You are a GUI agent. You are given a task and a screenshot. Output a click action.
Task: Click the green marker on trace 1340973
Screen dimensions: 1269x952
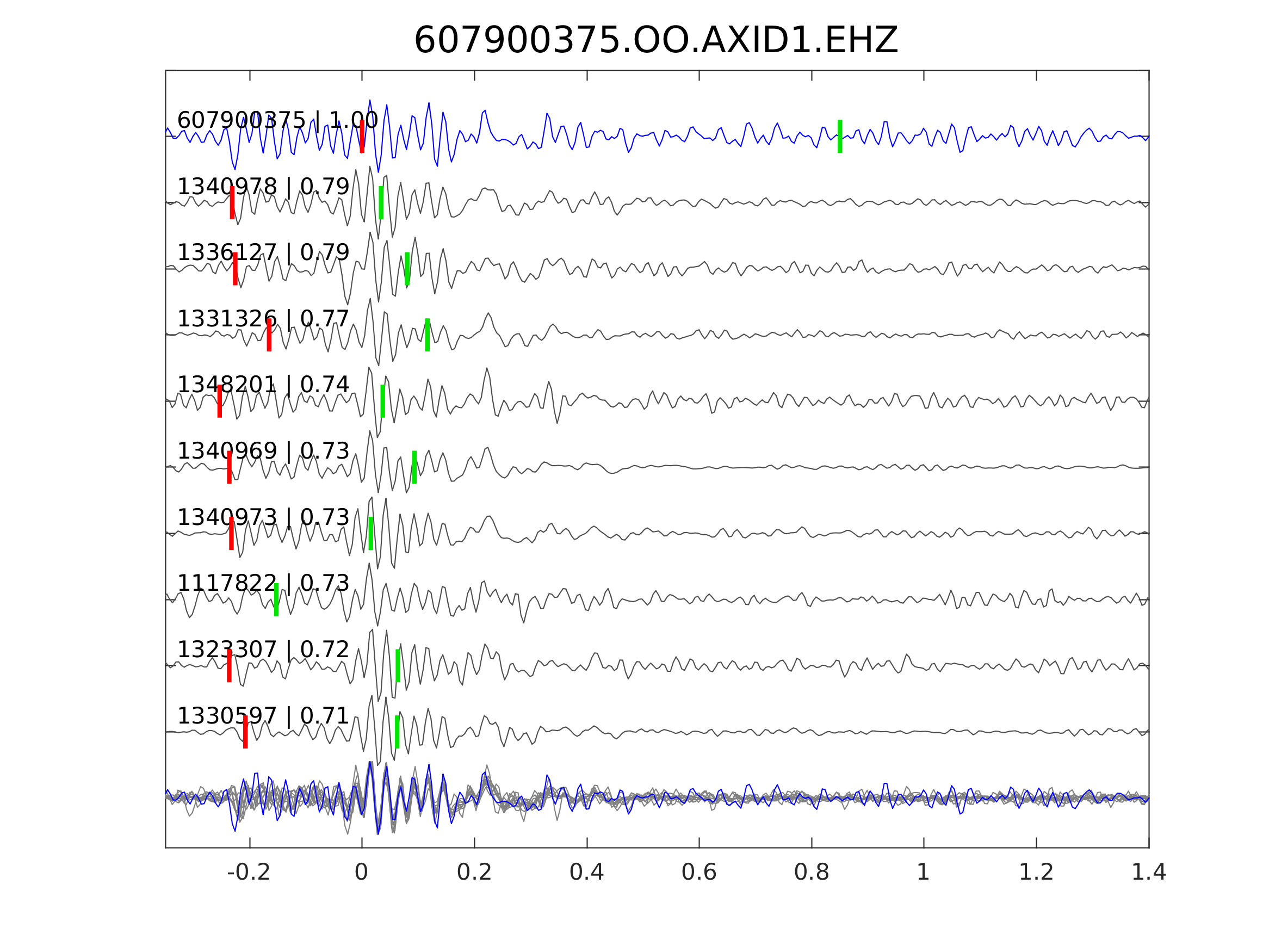370,533
